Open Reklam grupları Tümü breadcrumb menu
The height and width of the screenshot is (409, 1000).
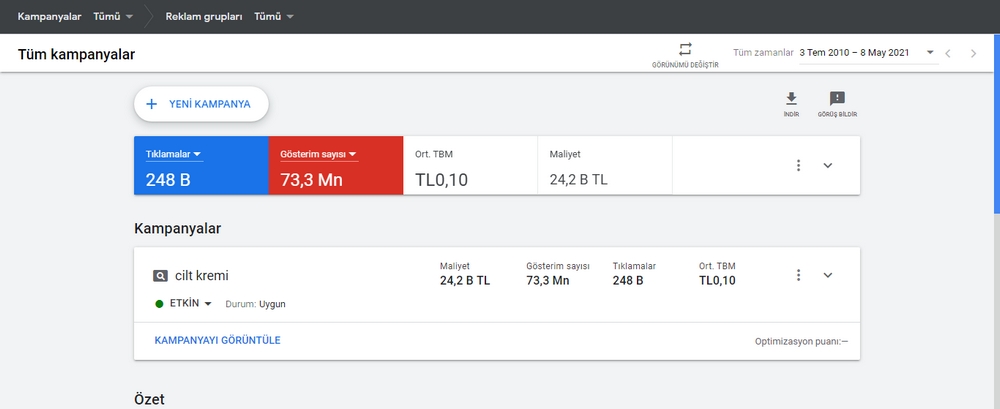(274, 17)
